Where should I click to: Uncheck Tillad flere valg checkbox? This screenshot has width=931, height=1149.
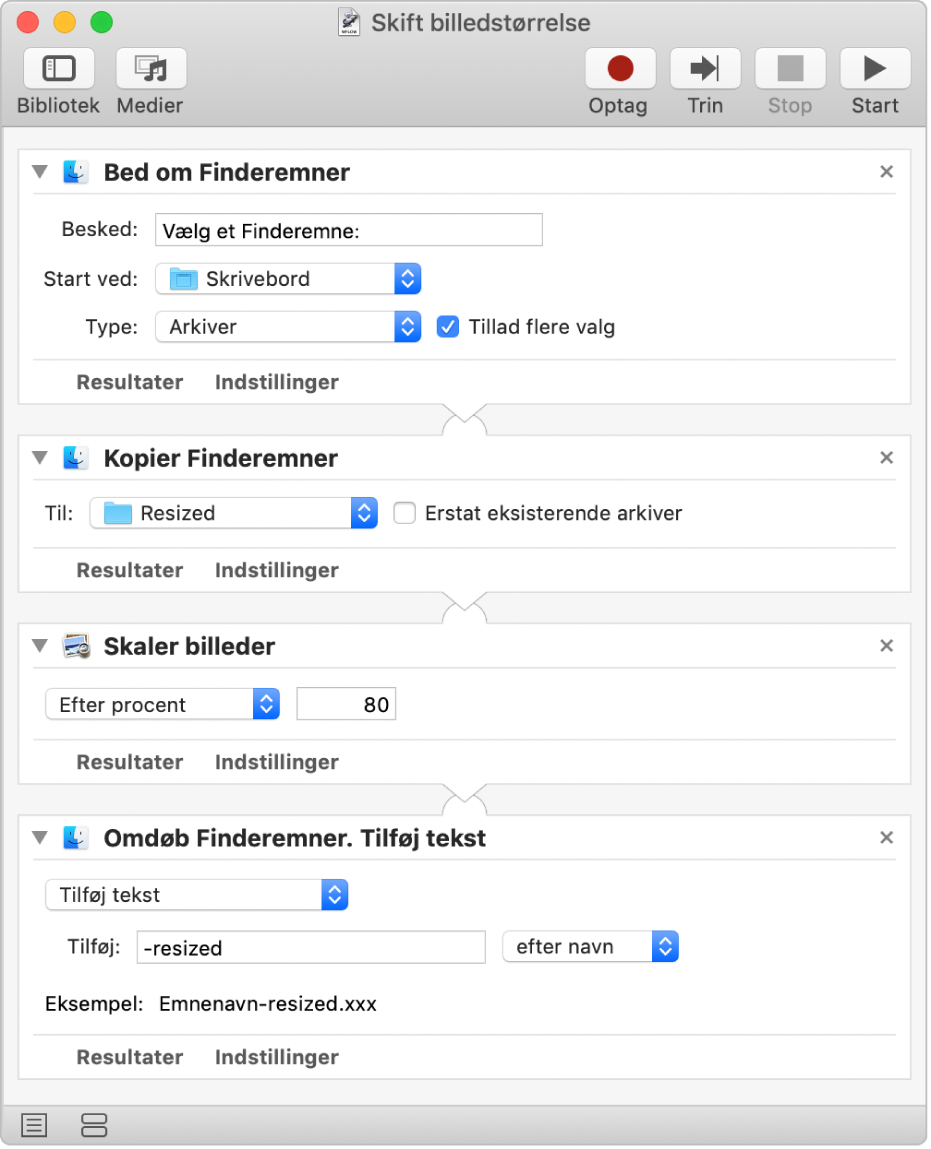pyautogui.click(x=448, y=327)
